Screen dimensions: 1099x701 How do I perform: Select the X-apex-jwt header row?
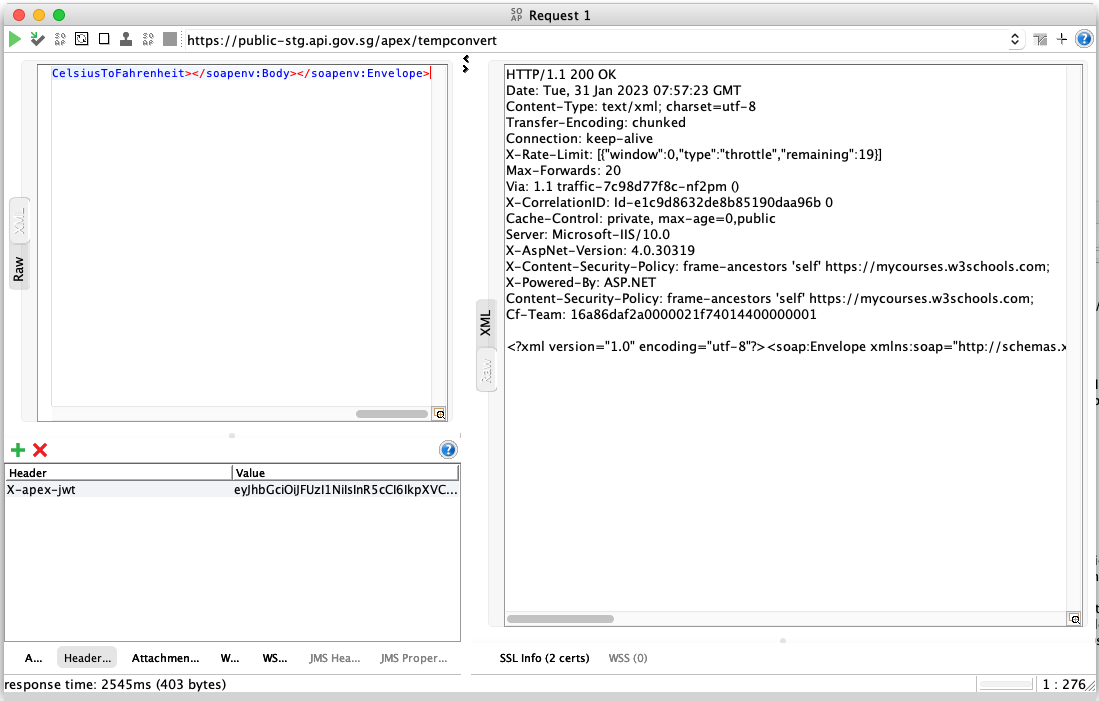232,490
